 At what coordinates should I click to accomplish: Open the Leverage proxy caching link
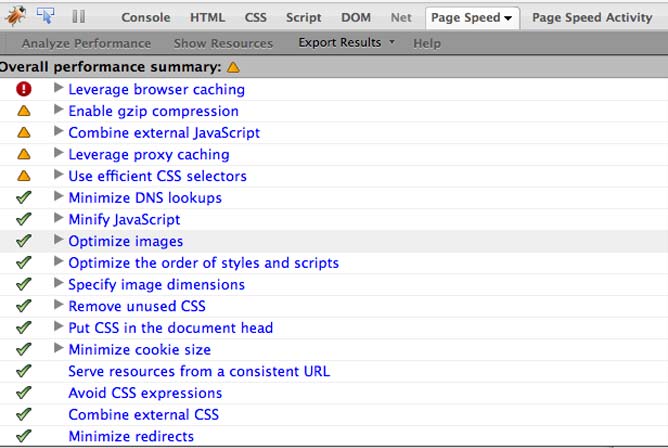point(149,155)
